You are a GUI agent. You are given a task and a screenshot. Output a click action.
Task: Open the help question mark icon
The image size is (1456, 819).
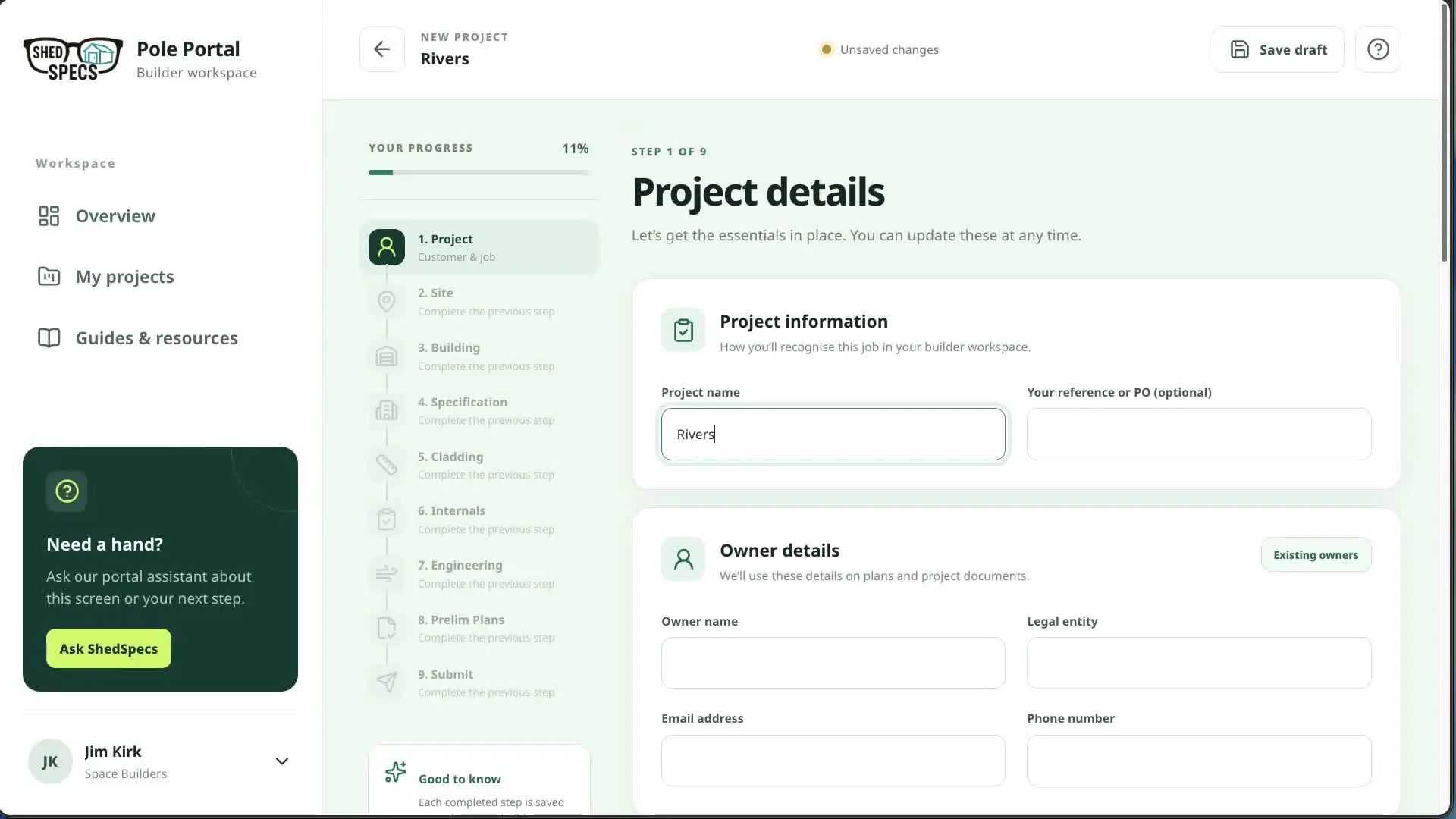click(x=1377, y=49)
